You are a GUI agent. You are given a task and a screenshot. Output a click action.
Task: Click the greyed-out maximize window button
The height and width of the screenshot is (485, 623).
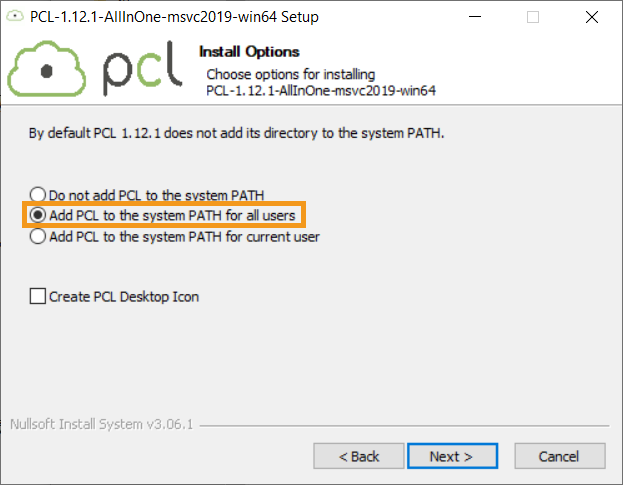point(533,17)
